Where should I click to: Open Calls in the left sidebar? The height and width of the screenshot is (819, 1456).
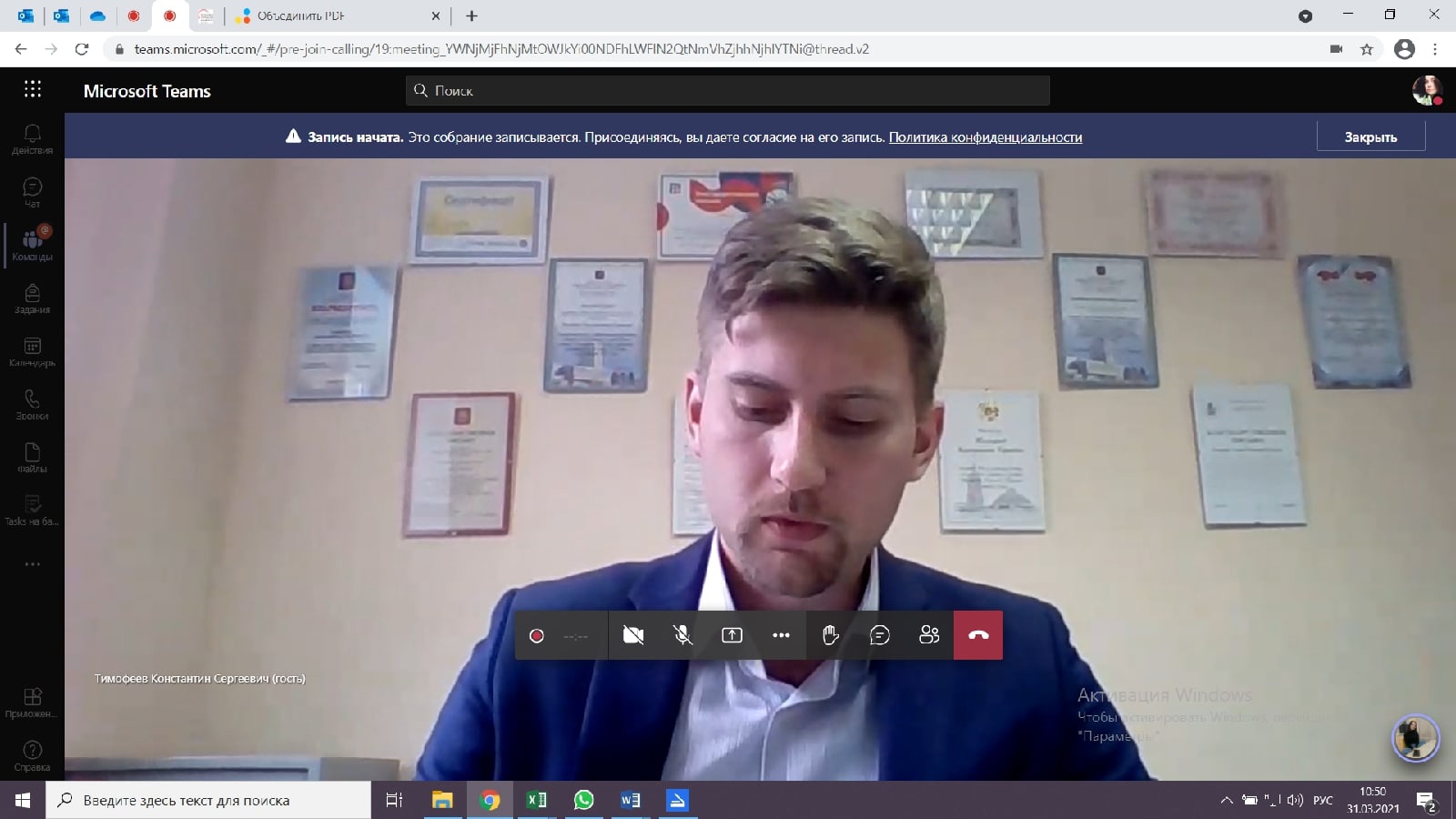[x=32, y=404]
